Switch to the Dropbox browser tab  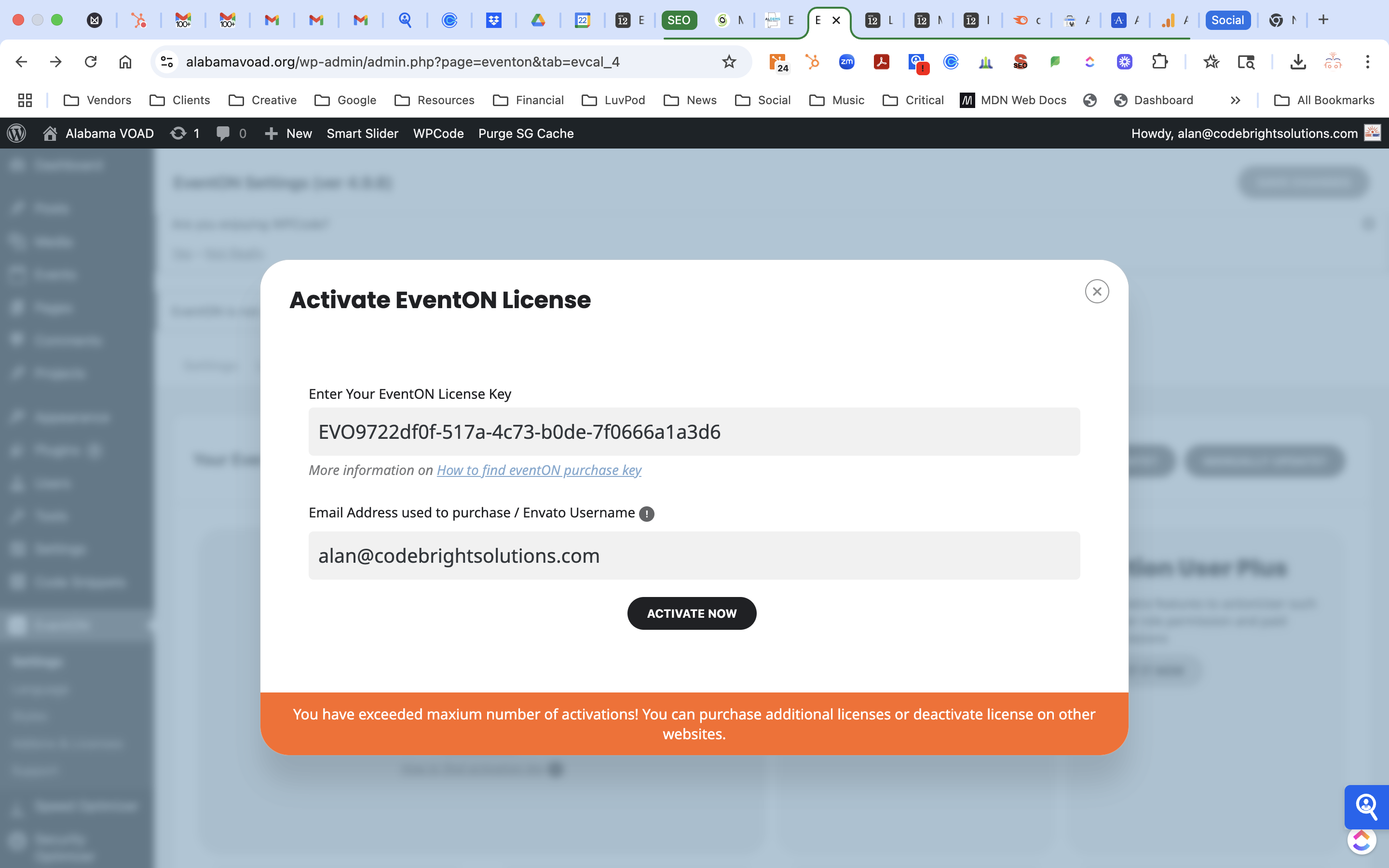pyautogui.click(x=493, y=20)
